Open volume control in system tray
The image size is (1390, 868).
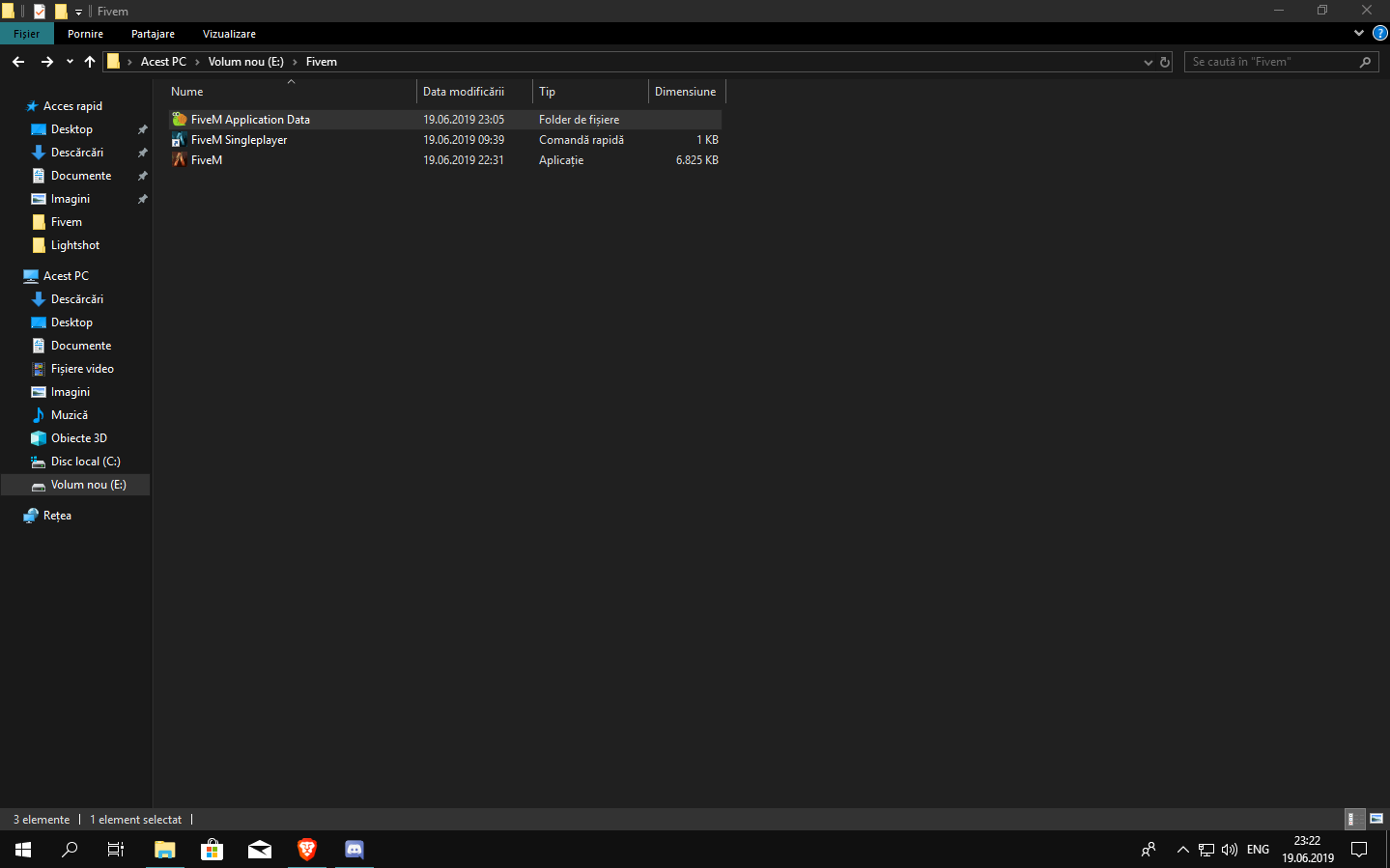click(1230, 850)
